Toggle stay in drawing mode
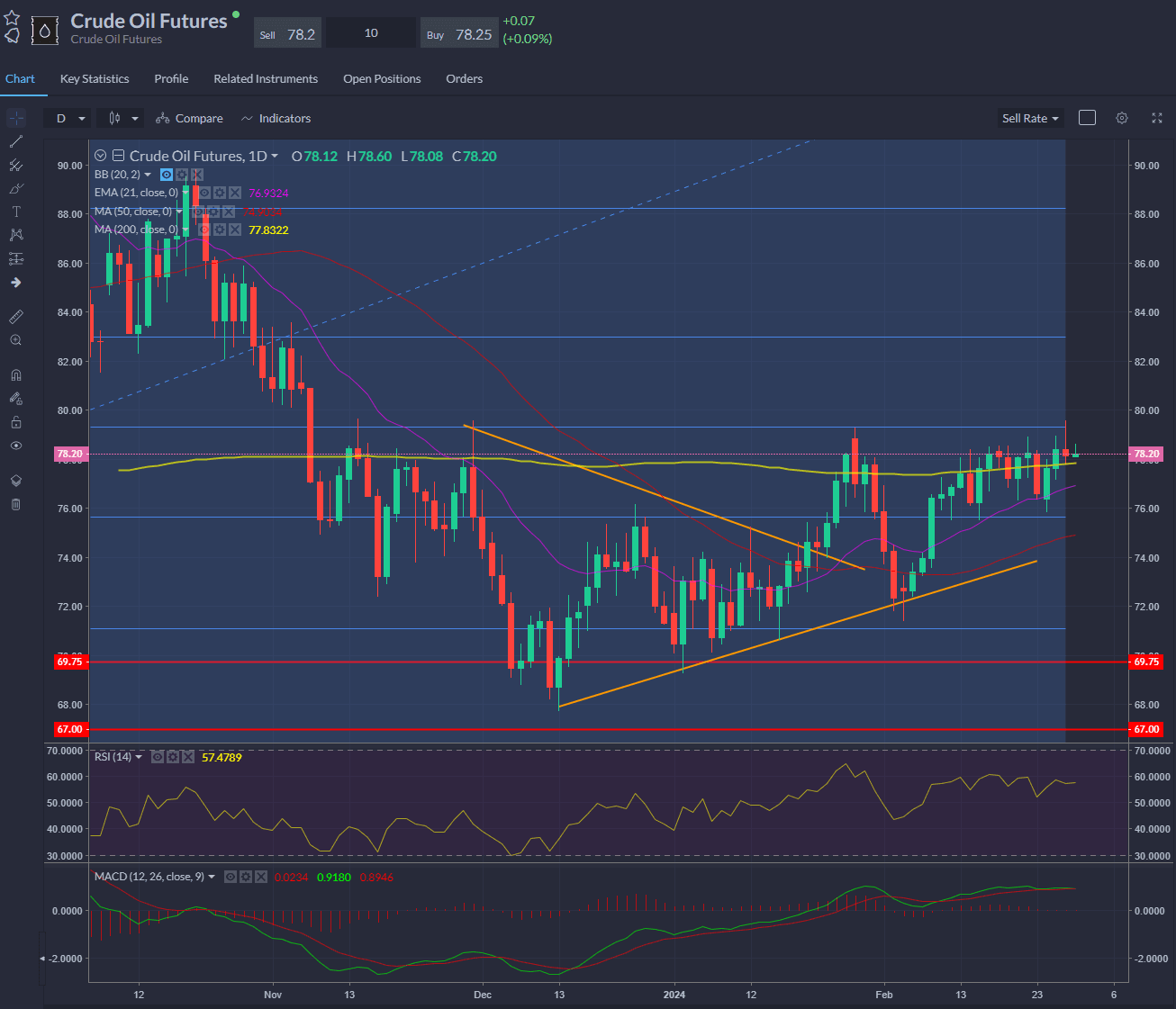 (x=16, y=399)
